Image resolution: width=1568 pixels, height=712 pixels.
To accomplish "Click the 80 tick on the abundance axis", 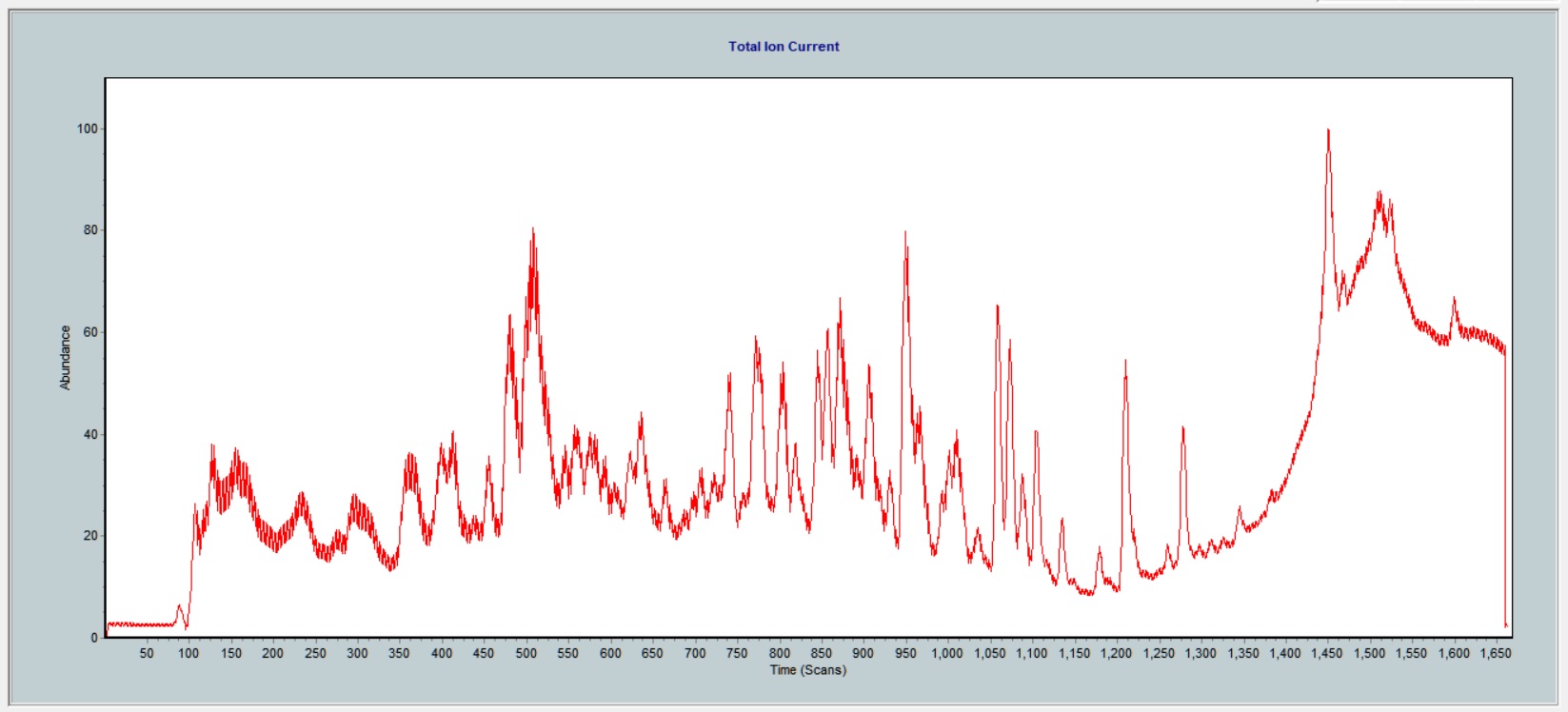I will [x=89, y=230].
